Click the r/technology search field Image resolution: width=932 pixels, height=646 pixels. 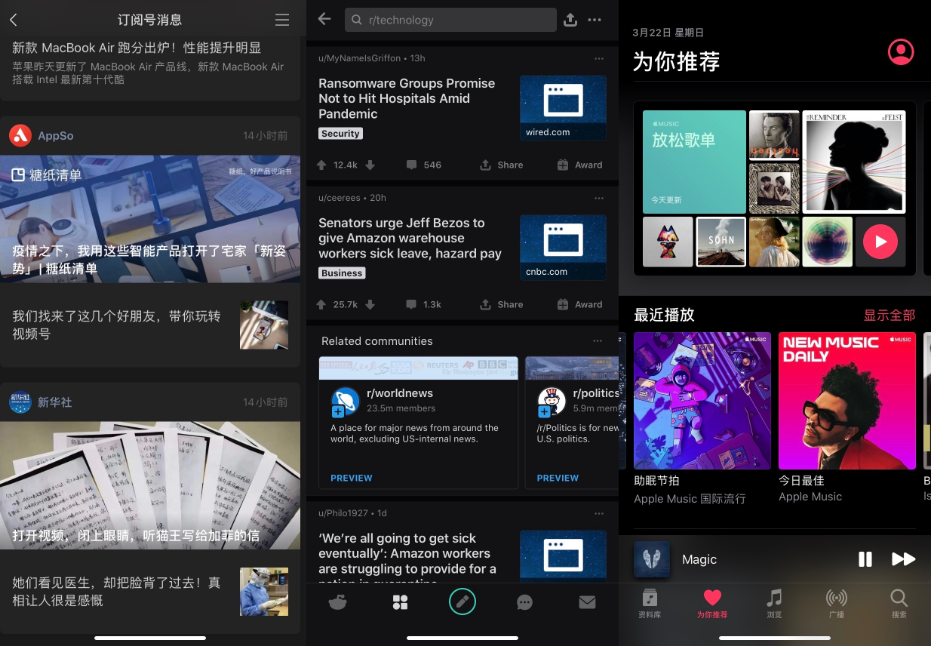click(x=451, y=20)
